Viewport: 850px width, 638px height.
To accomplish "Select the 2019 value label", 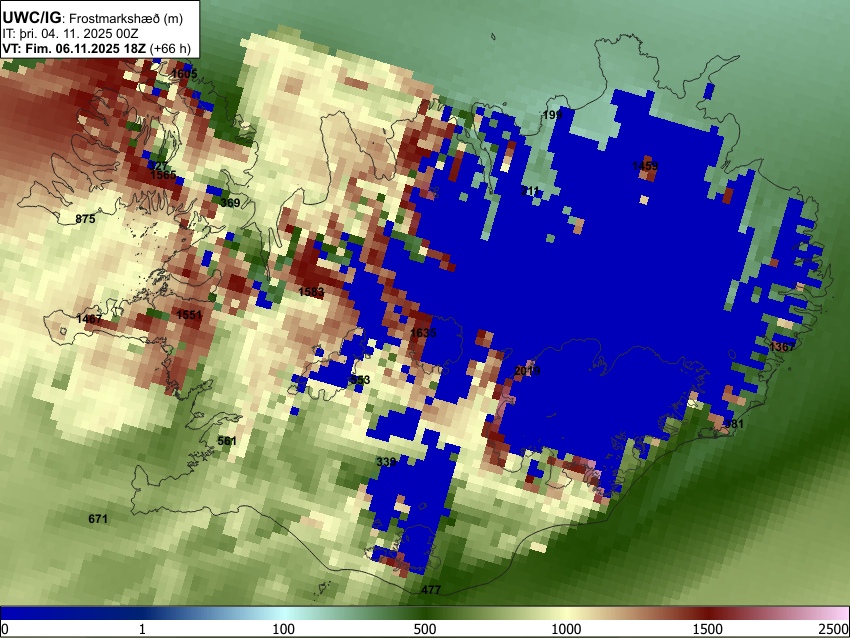I will click(x=527, y=371).
